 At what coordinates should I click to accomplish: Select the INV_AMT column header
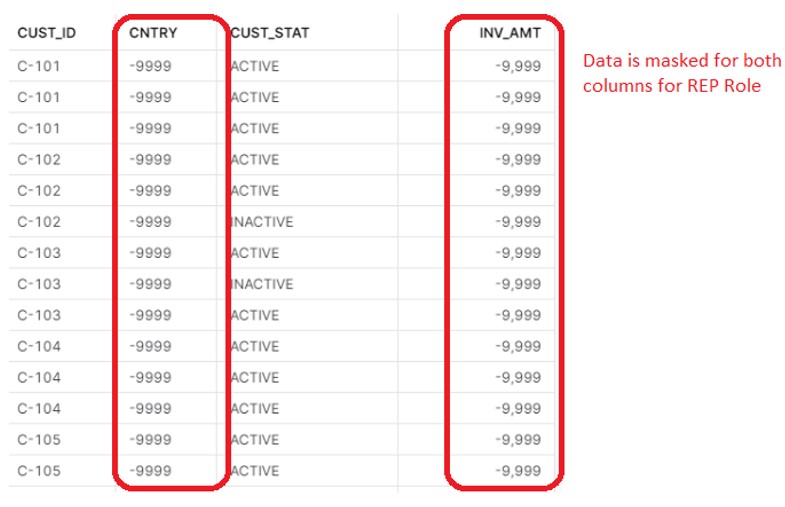coord(510,33)
